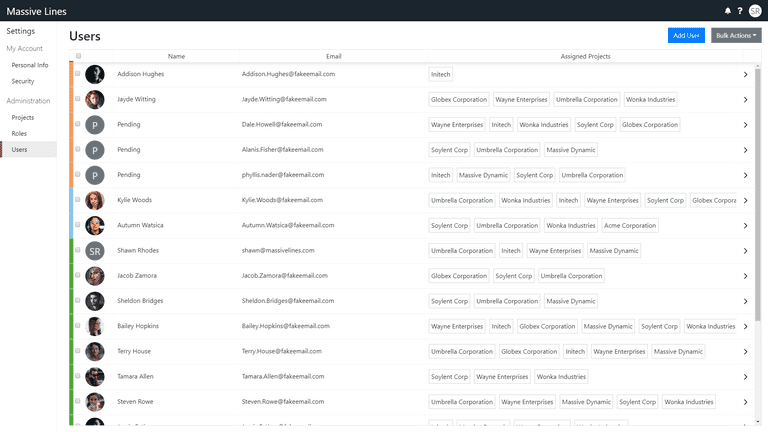768x432 pixels.
Task: Open Security settings in the sidebar
Action: 23,81
